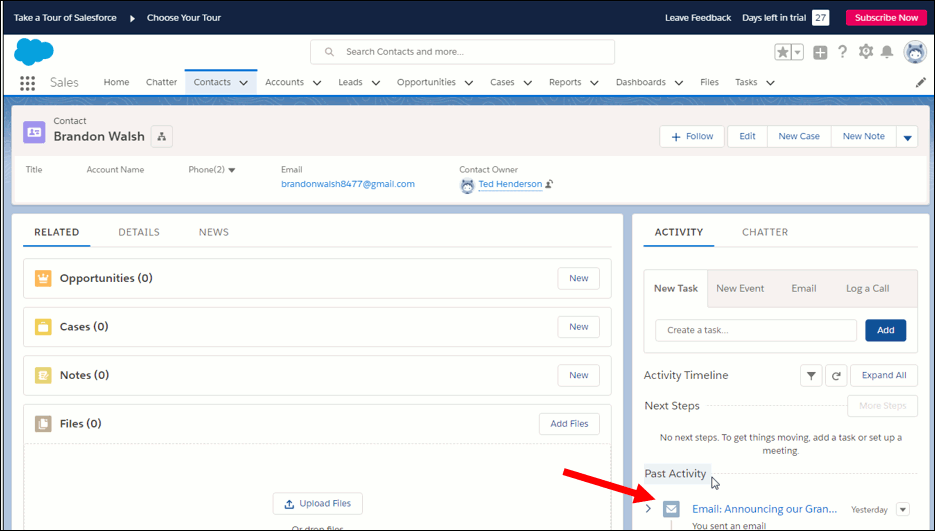Expand the Opportunities tab dropdown
This screenshot has height=531, width=935.
pyautogui.click(x=469, y=83)
